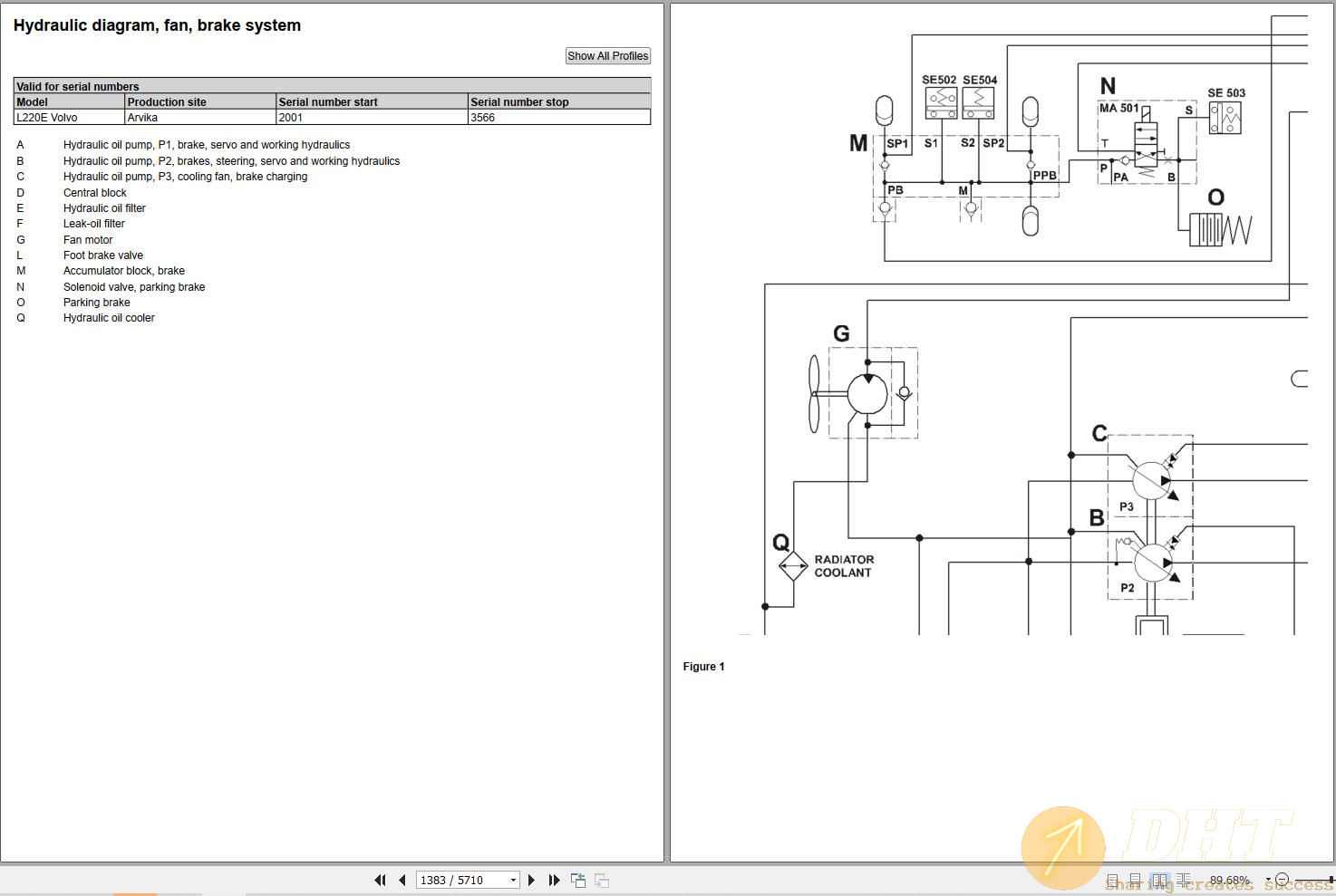Image resolution: width=1336 pixels, height=896 pixels.
Task: Click the 'Hydraulic diagram, fan, brake system' heading
Action: click(157, 25)
